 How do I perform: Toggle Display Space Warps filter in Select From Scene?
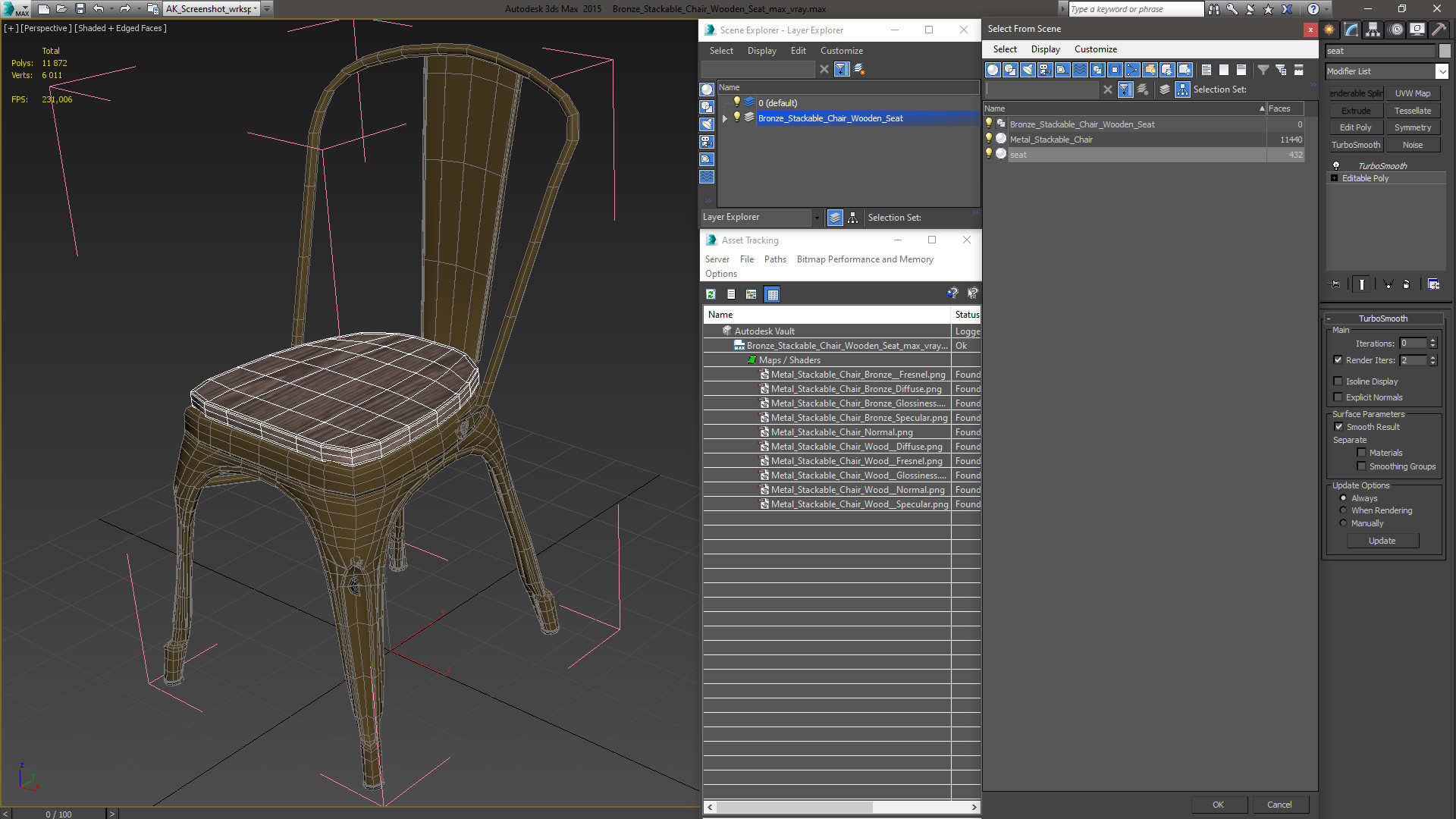pyautogui.click(x=1080, y=70)
